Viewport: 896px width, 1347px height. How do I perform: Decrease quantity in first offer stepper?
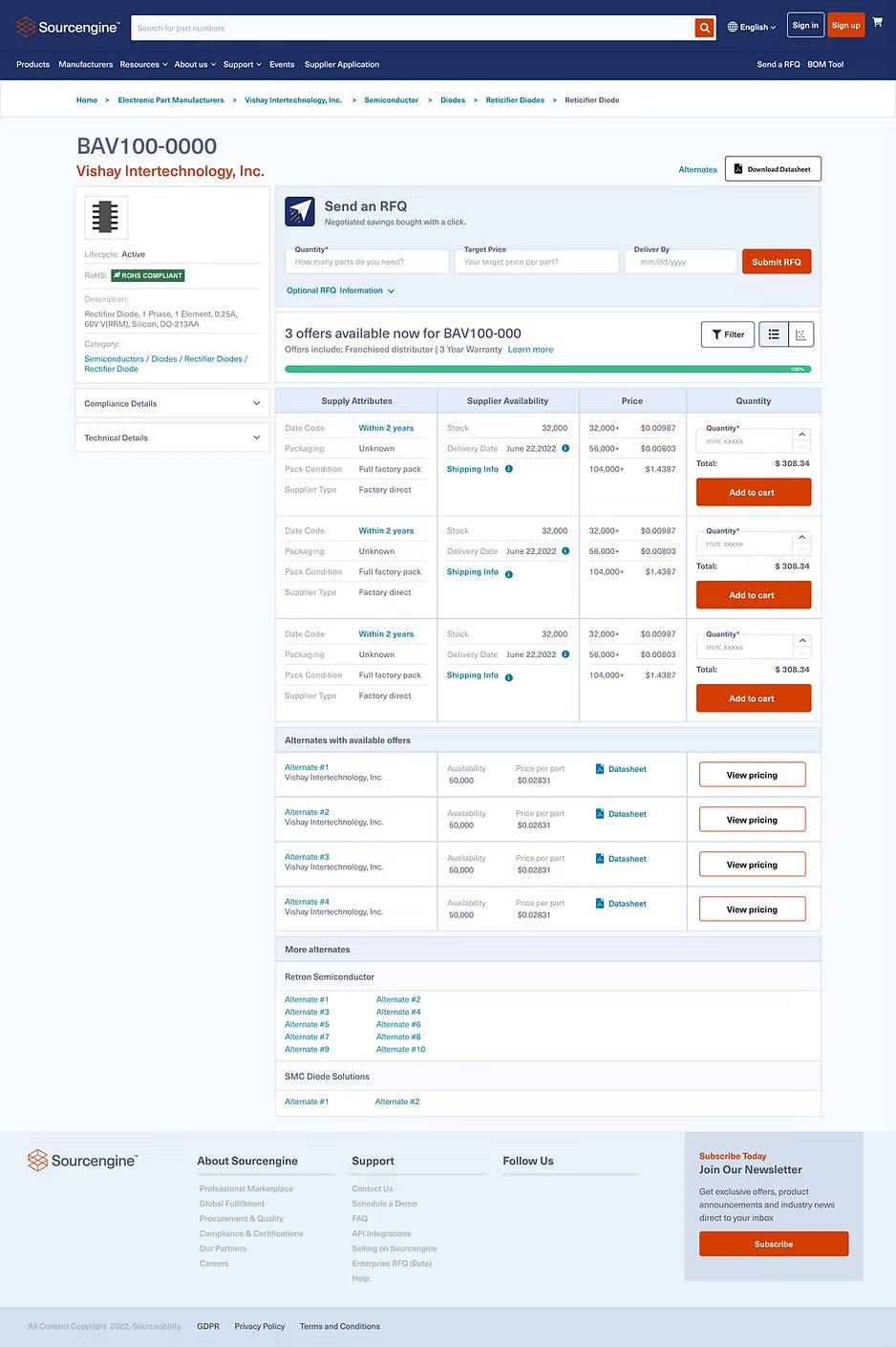[802, 447]
